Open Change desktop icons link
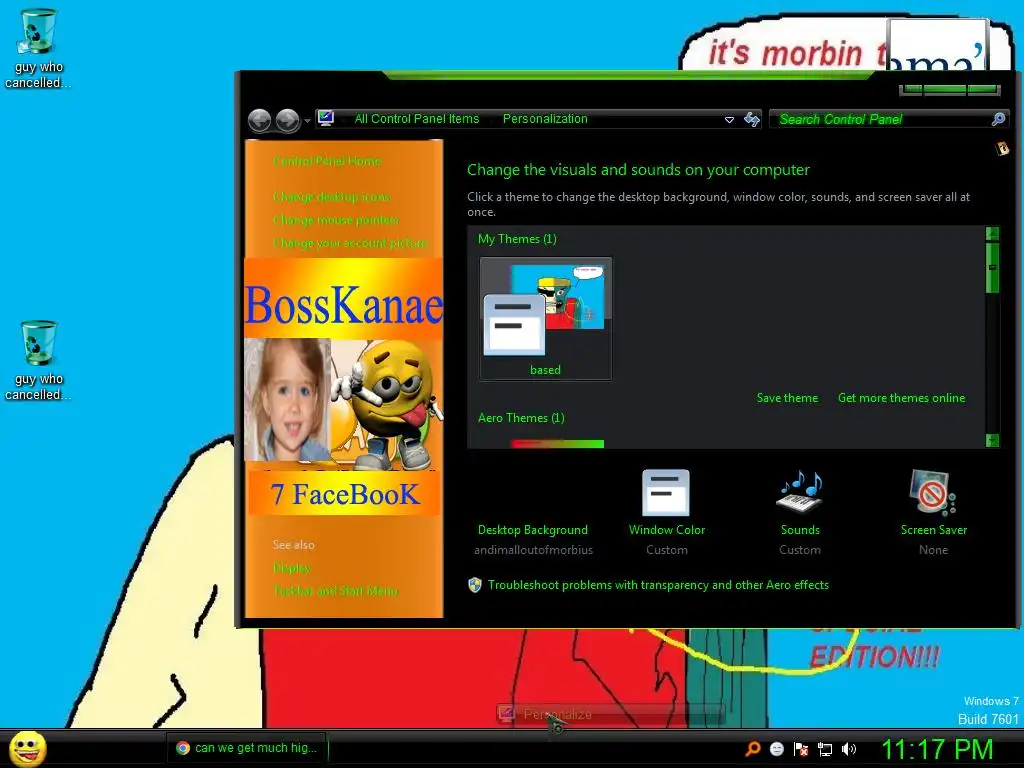 (332, 197)
